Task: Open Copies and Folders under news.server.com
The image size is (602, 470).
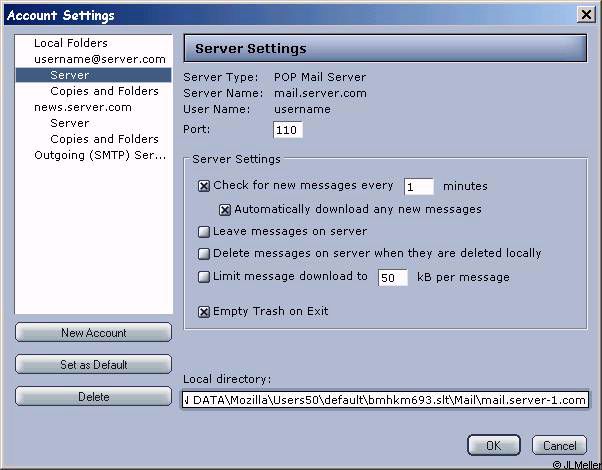Action: (x=104, y=139)
